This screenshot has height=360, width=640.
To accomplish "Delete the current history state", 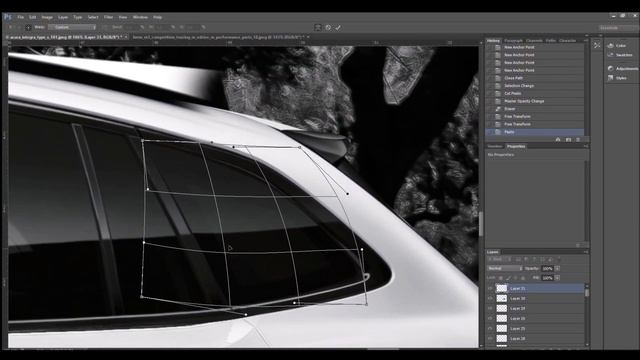I will [578, 140].
